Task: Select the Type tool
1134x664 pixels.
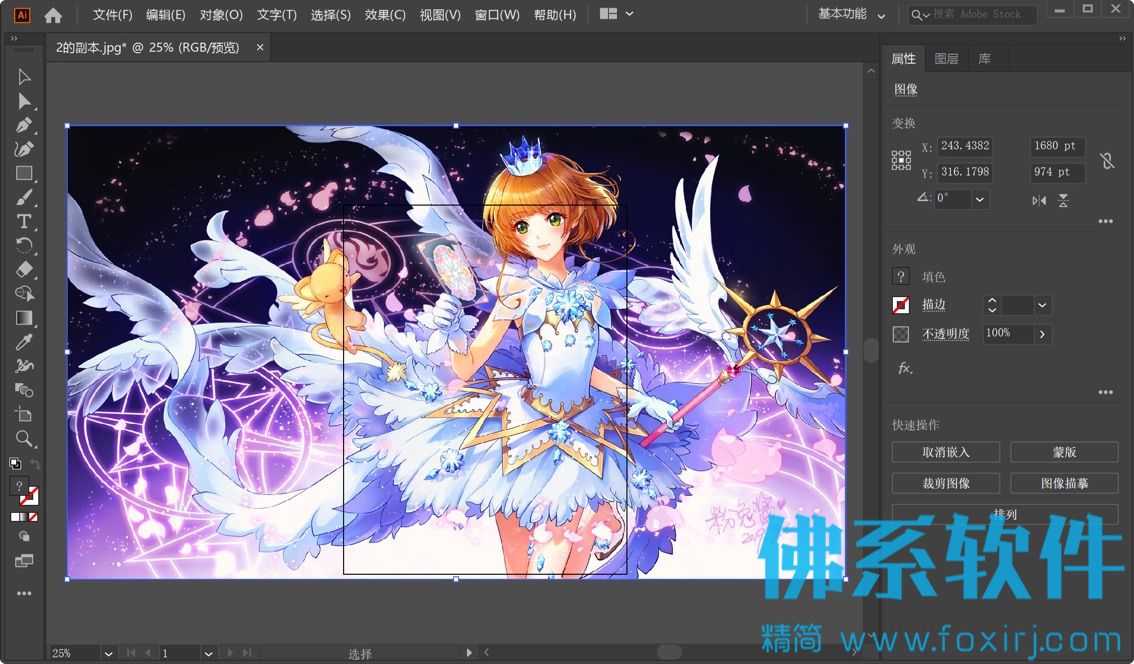Action: pyautogui.click(x=24, y=221)
